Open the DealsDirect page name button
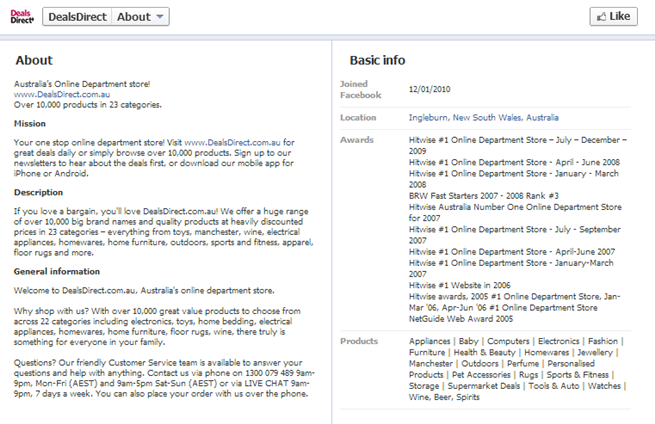Image resolution: width=655 pixels, height=424 pixels. click(77, 17)
